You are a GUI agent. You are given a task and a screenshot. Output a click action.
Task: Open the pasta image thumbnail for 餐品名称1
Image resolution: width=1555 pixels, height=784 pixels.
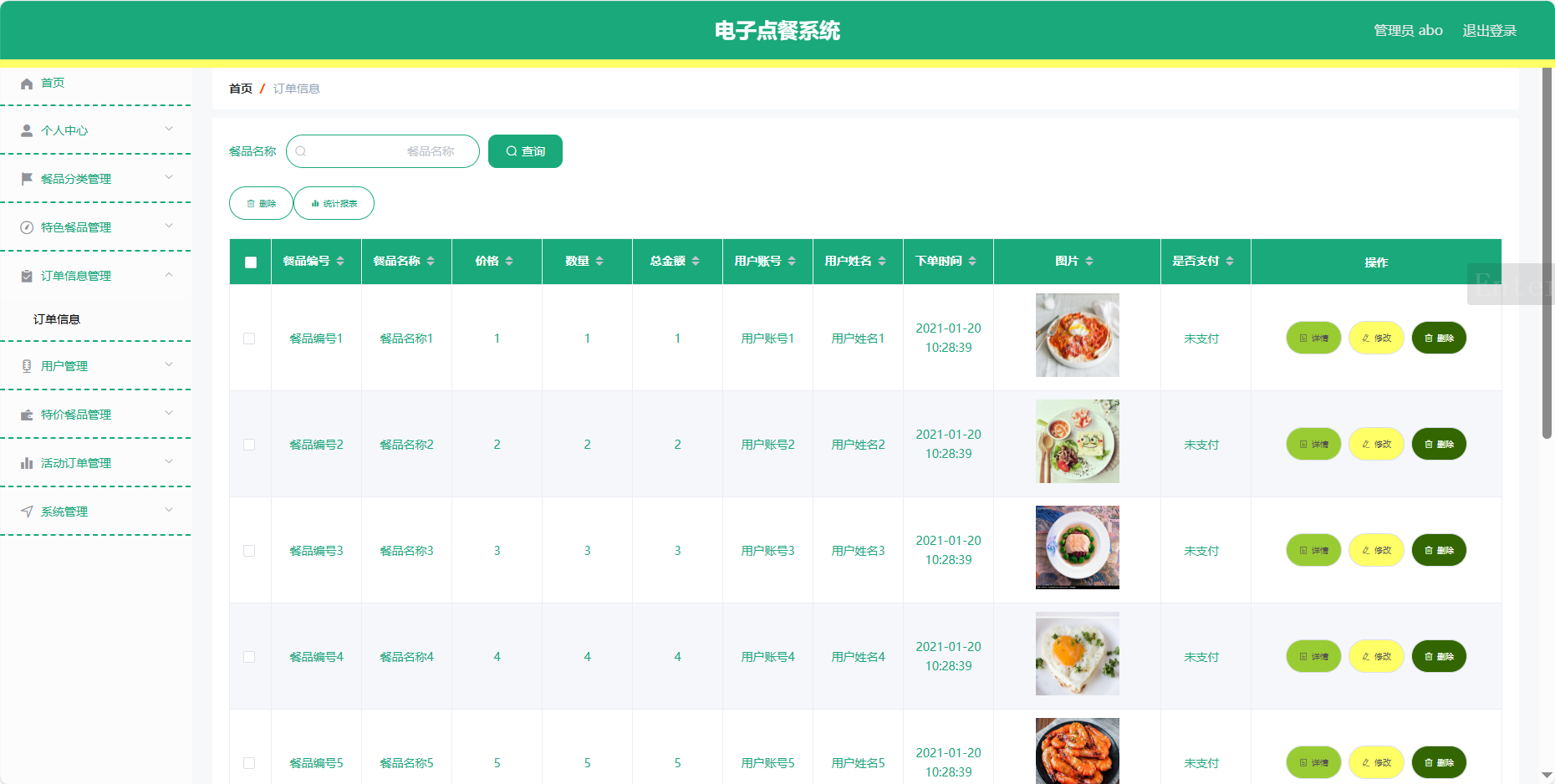(x=1077, y=335)
